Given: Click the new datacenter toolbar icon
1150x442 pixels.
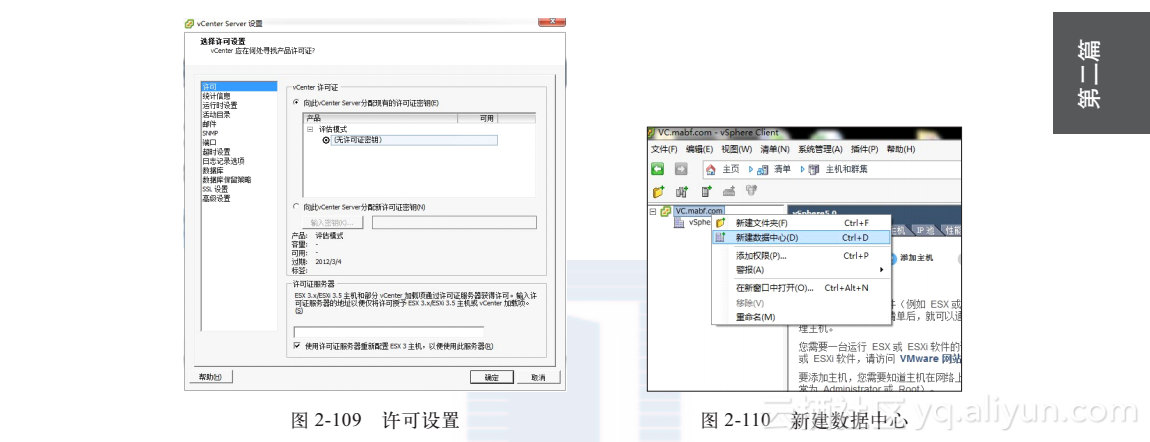Looking at the screenshot, I should click(682, 192).
